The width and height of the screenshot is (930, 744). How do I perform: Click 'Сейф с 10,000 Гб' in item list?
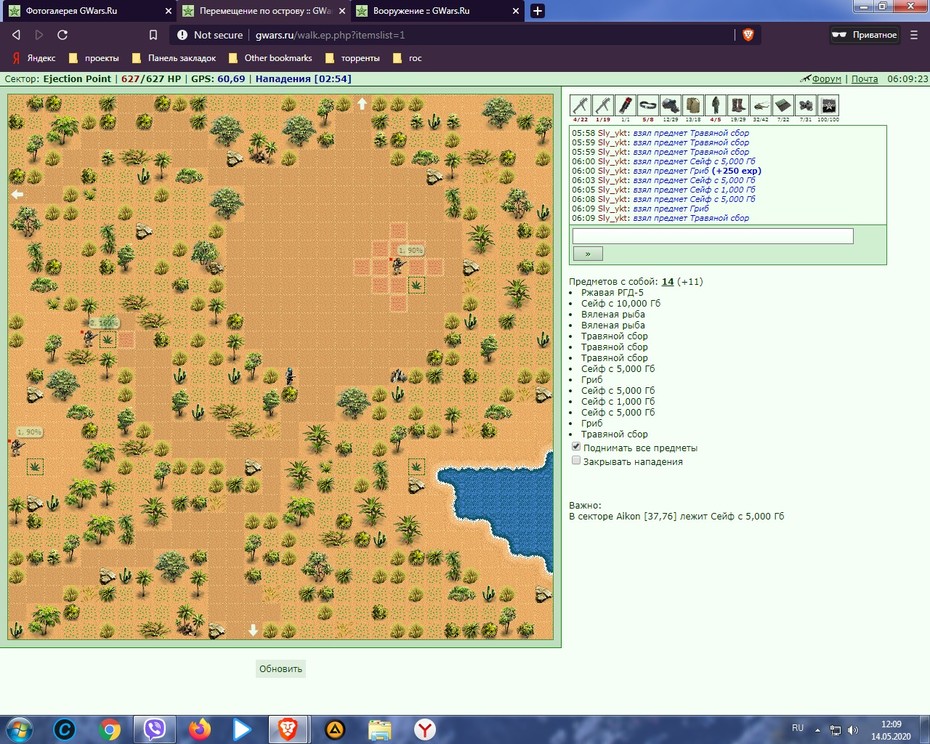coord(620,303)
